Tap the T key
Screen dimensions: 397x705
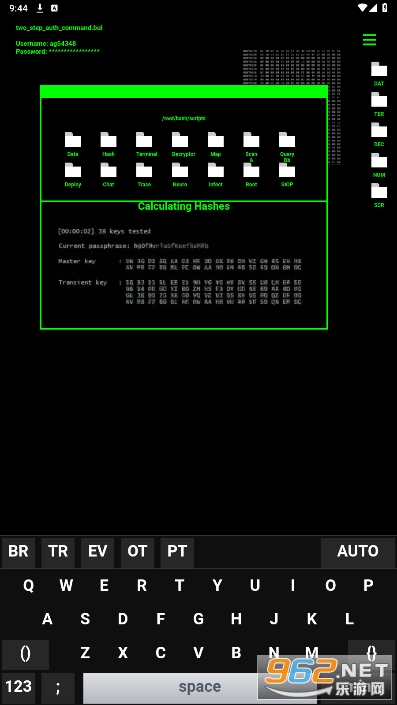(x=179, y=585)
